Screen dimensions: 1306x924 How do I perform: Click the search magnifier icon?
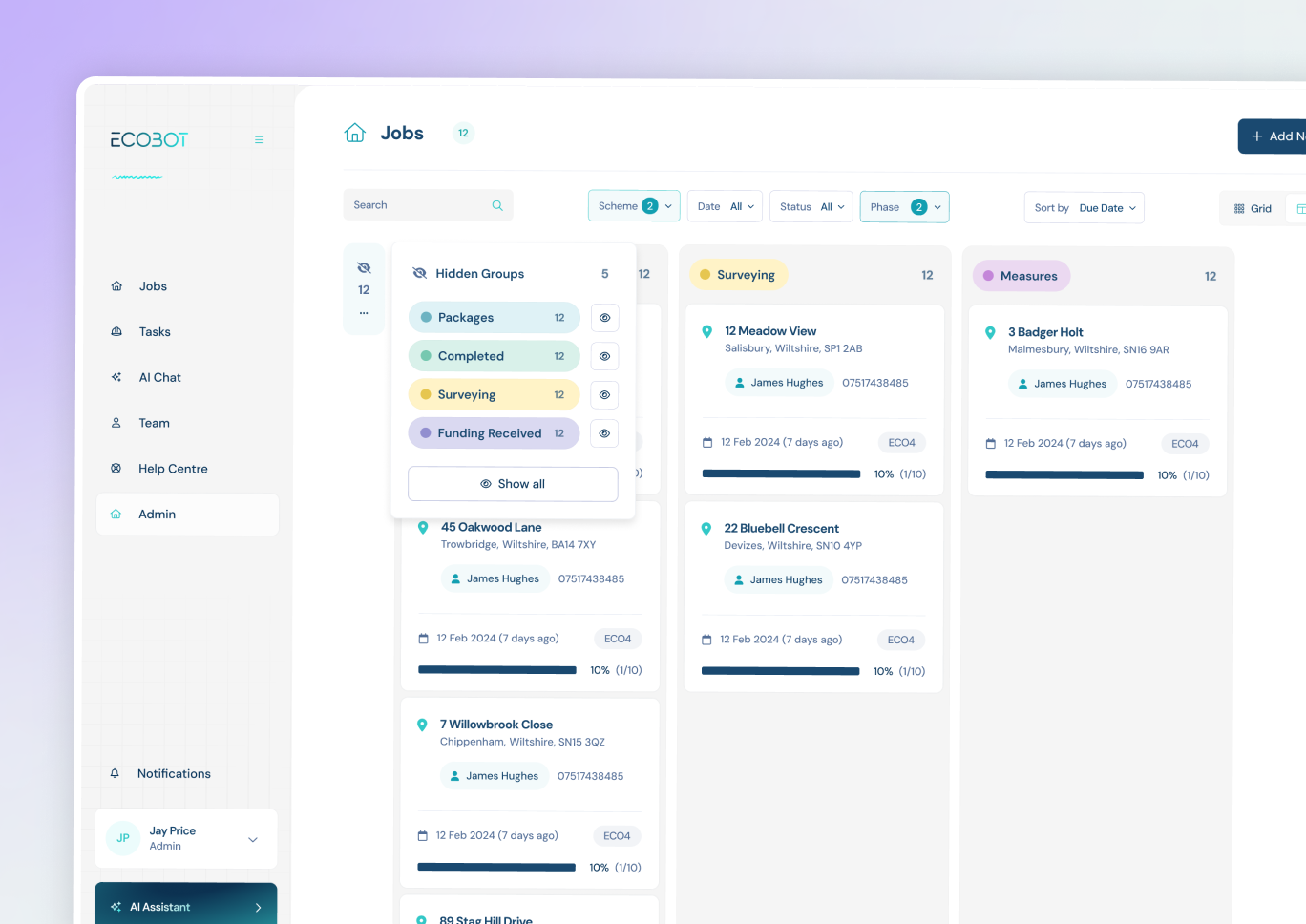[x=497, y=205]
